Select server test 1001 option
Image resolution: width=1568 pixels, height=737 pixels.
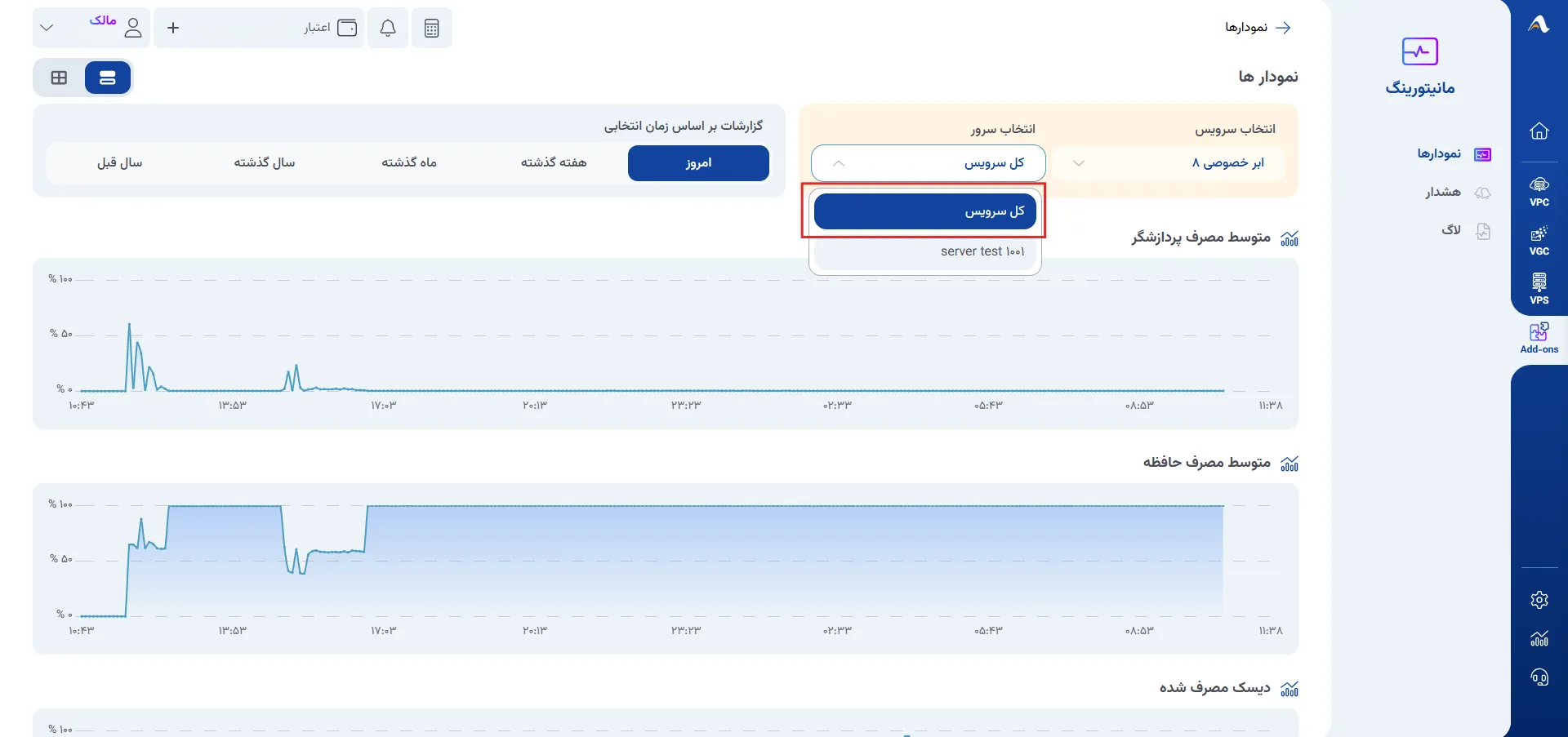pyautogui.click(x=925, y=251)
